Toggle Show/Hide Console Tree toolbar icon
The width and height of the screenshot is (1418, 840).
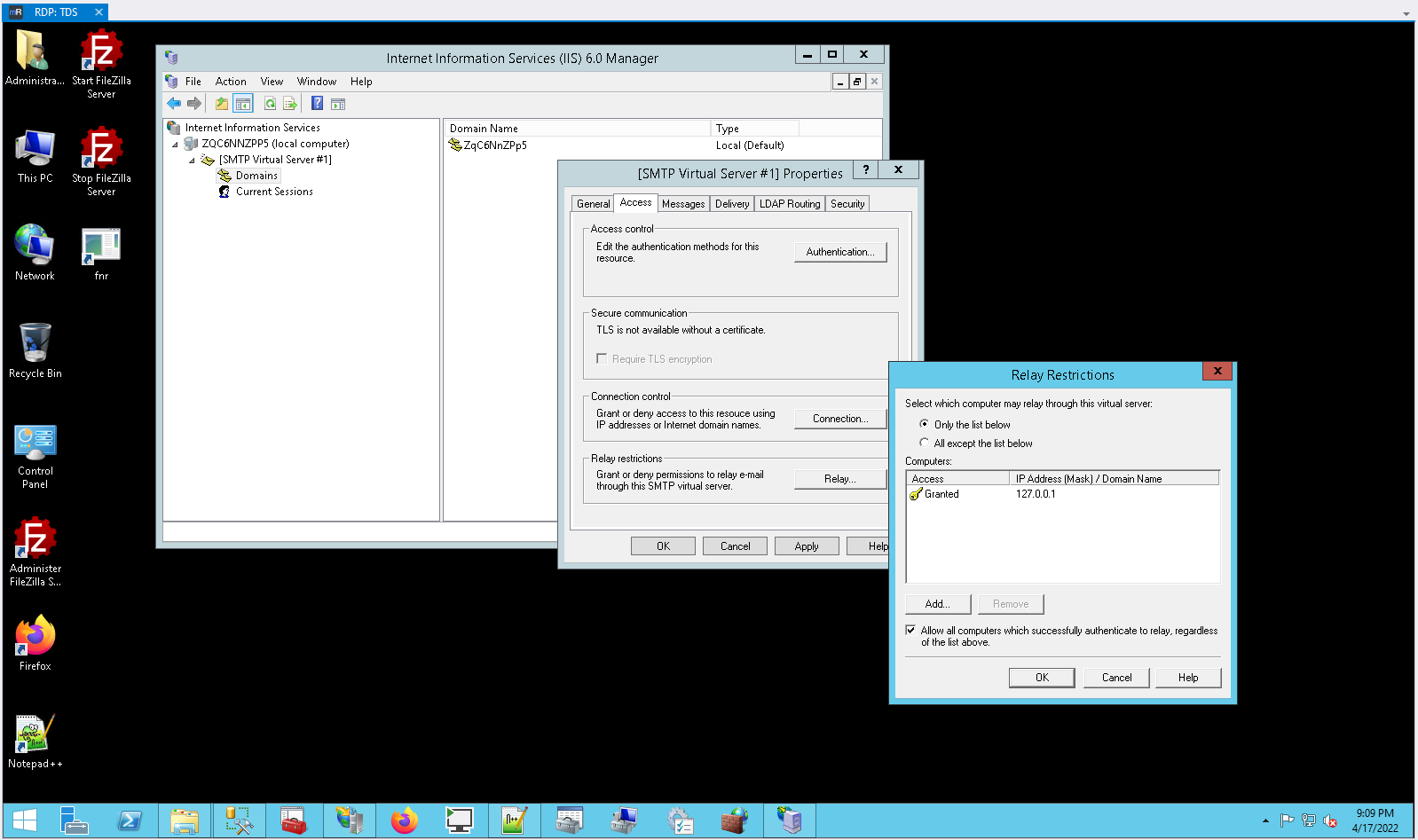[x=243, y=104]
